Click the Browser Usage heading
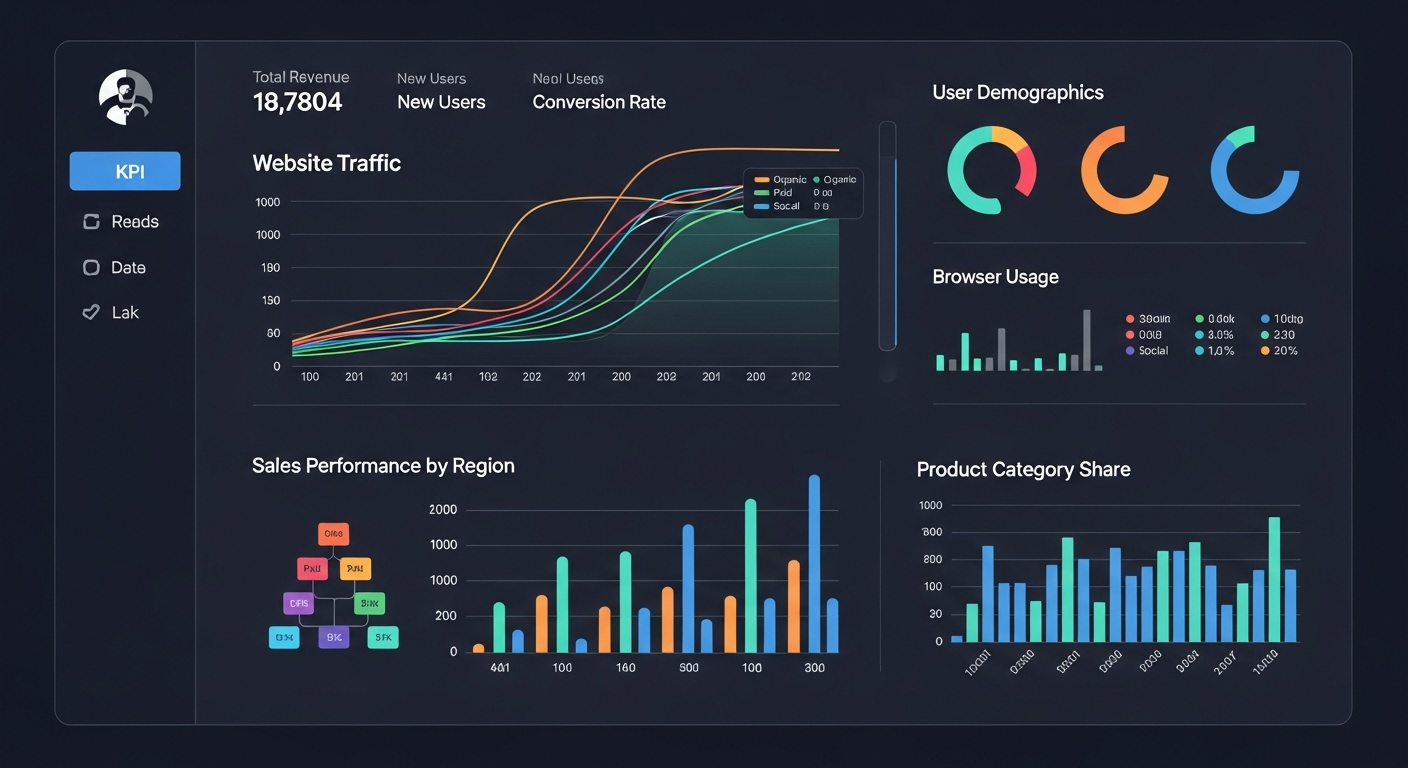Image resolution: width=1408 pixels, height=768 pixels. (x=995, y=277)
